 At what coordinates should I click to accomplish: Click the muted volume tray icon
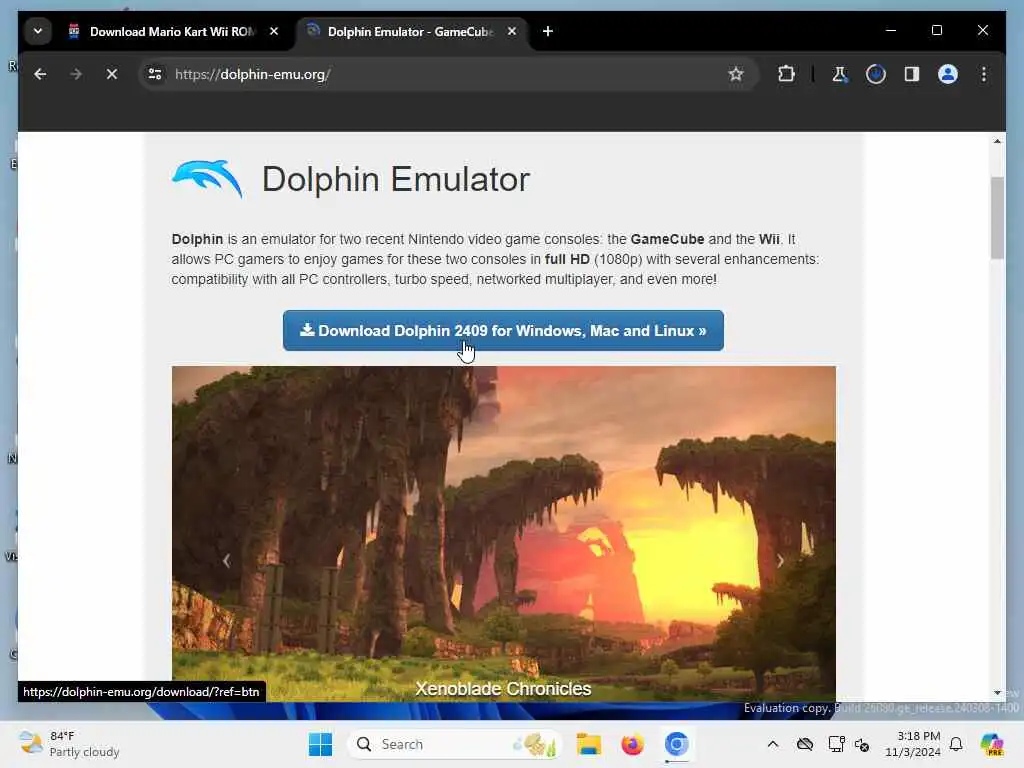(x=862, y=744)
